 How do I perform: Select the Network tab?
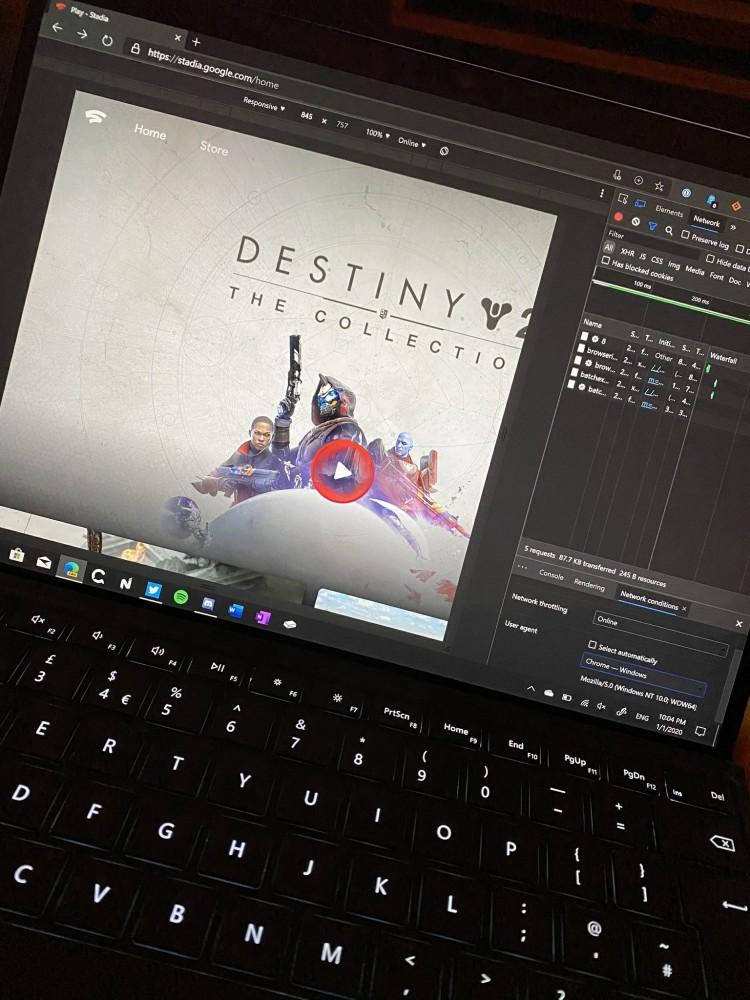coord(706,221)
